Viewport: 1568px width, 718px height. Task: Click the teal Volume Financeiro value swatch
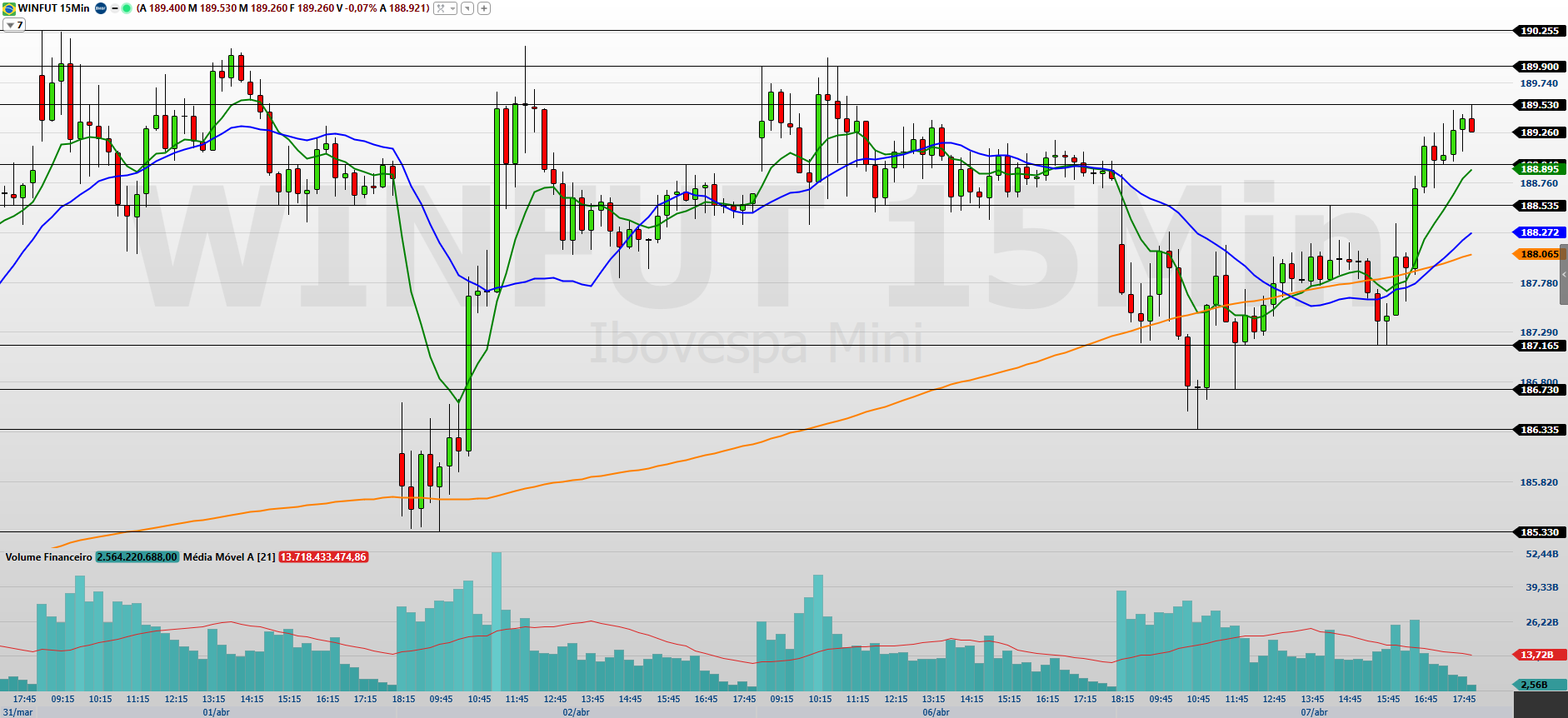click(137, 557)
